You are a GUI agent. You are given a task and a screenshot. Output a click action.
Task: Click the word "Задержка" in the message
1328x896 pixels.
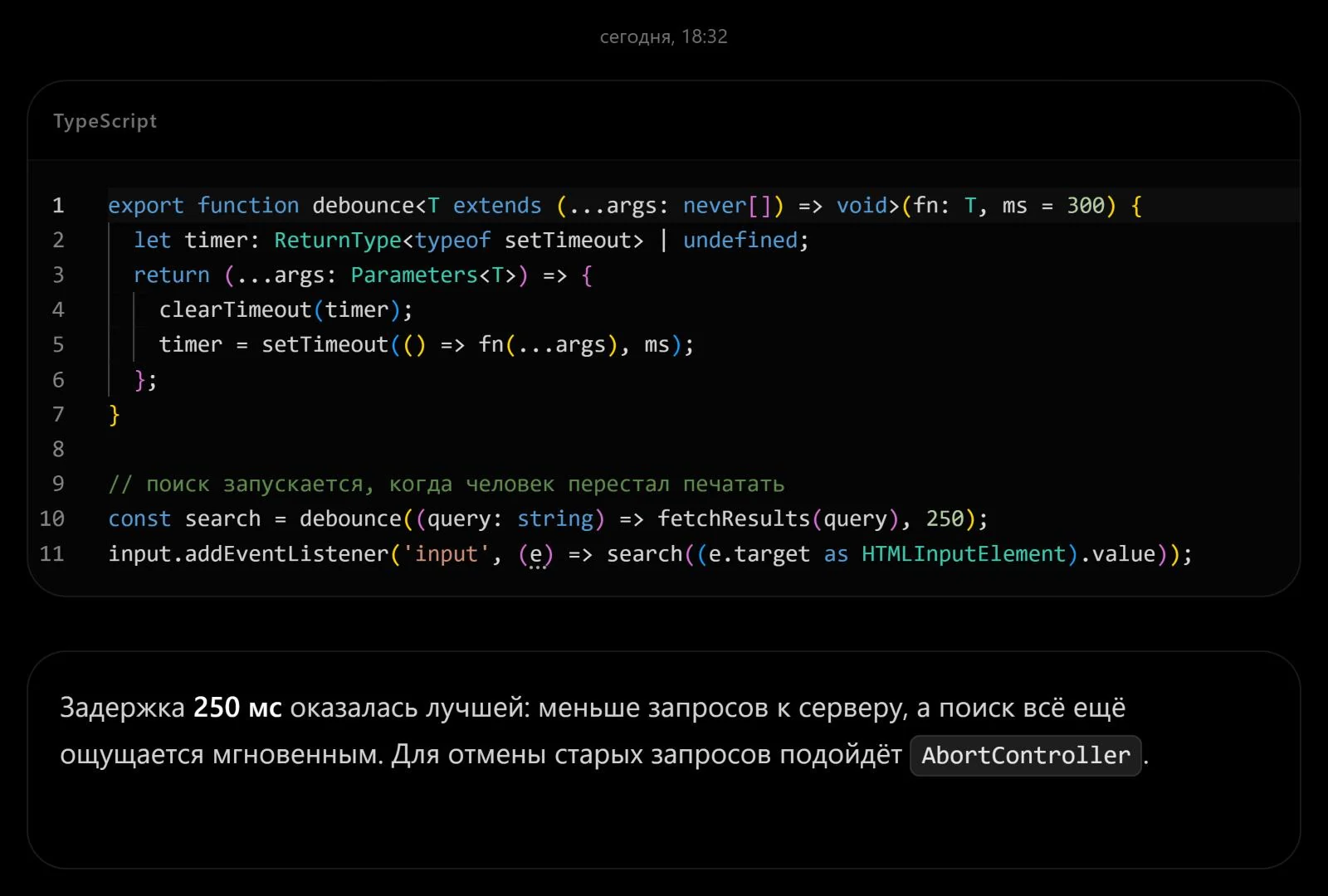tap(123, 709)
